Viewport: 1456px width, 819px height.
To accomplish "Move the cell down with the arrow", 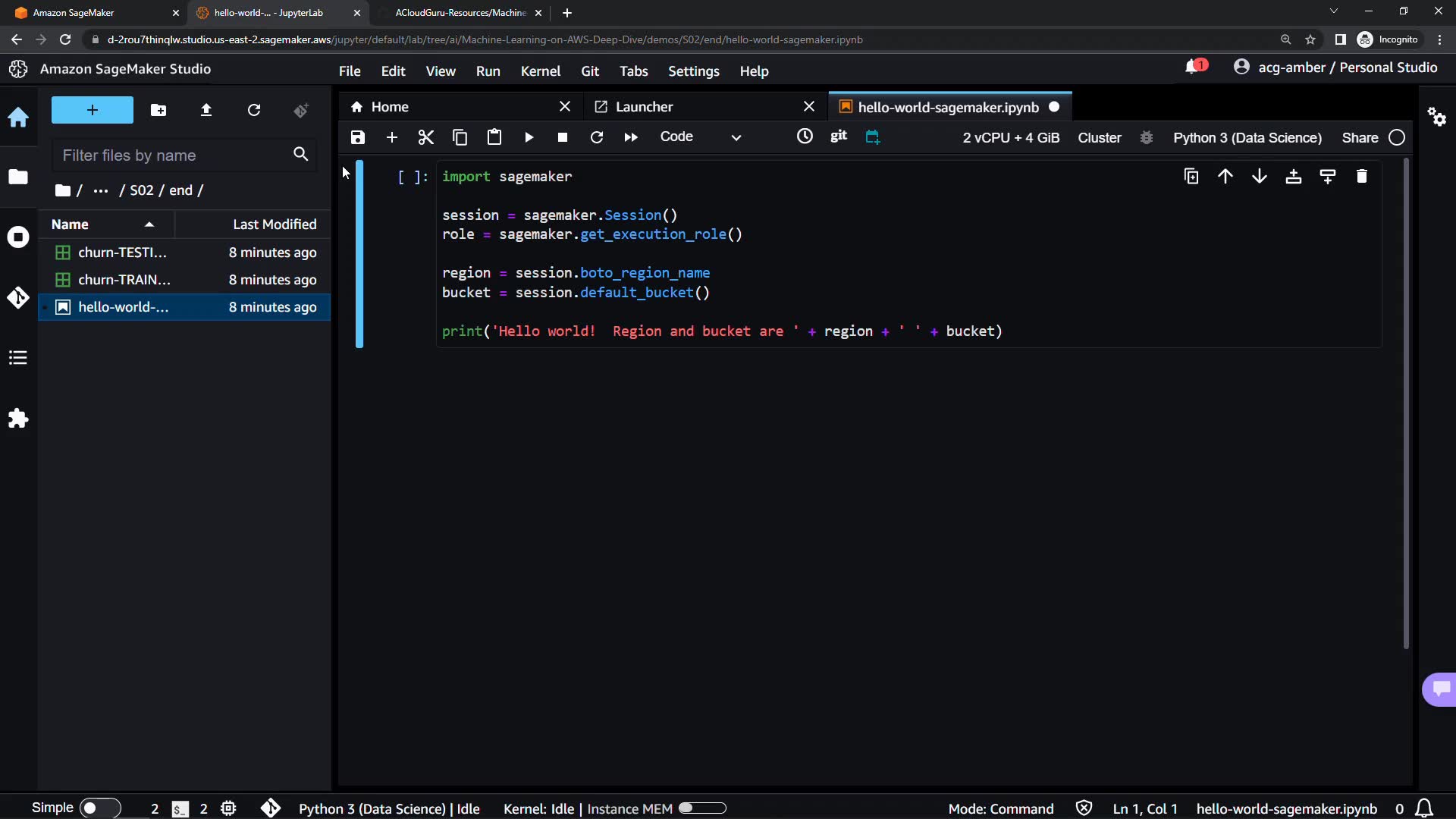I will tap(1259, 177).
